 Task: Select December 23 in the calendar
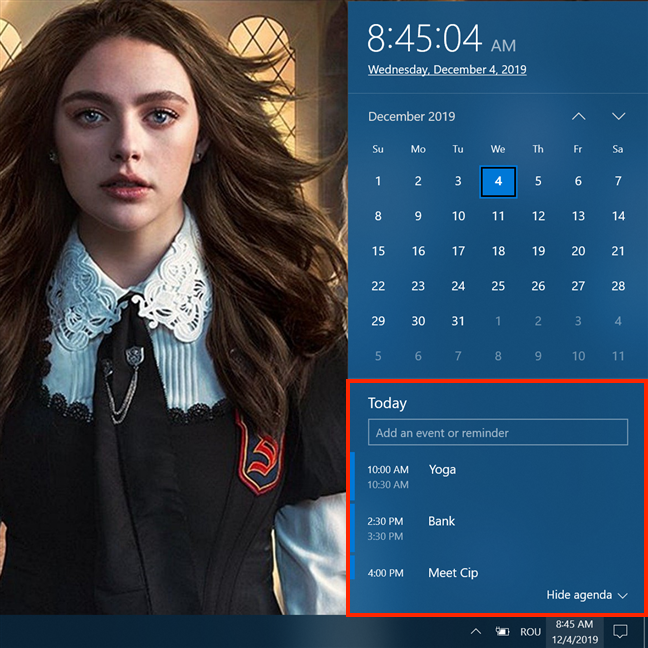point(418,286)
